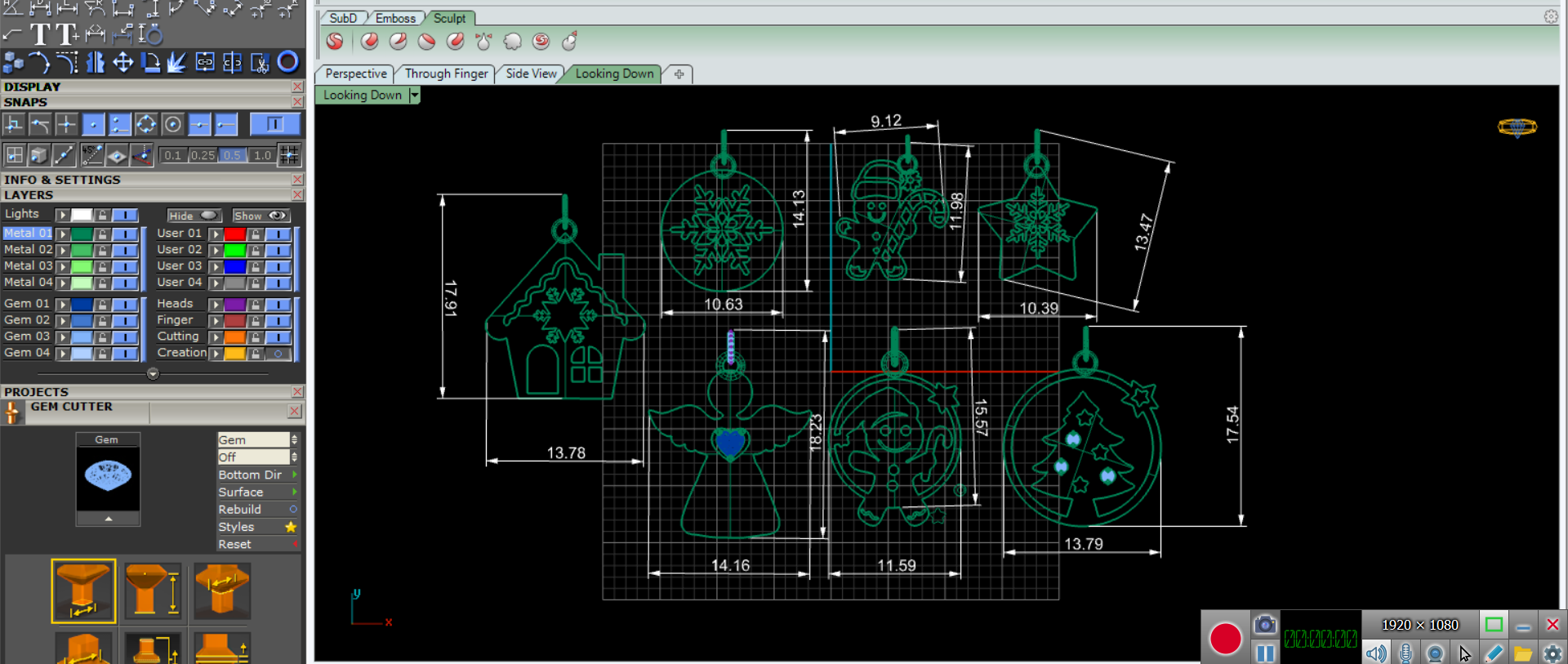1568x664 pixels.
Task: Click the scissors Trim tool icon
Action: coord(260,62)
